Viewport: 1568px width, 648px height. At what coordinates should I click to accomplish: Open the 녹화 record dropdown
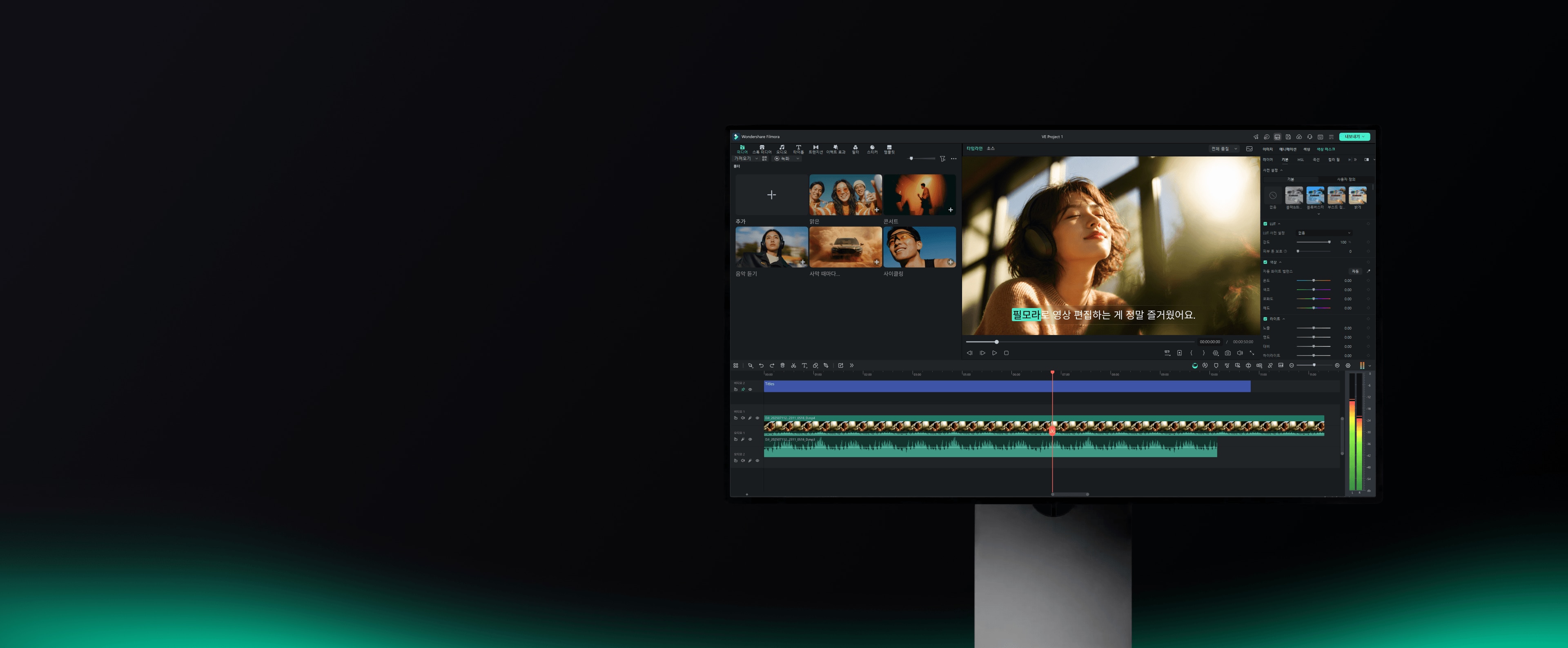[x=787, y=159]
